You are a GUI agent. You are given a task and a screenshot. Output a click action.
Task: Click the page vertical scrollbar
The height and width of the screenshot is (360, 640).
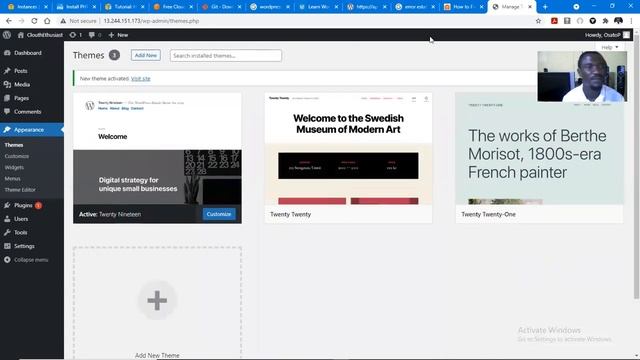pos(636,167)
